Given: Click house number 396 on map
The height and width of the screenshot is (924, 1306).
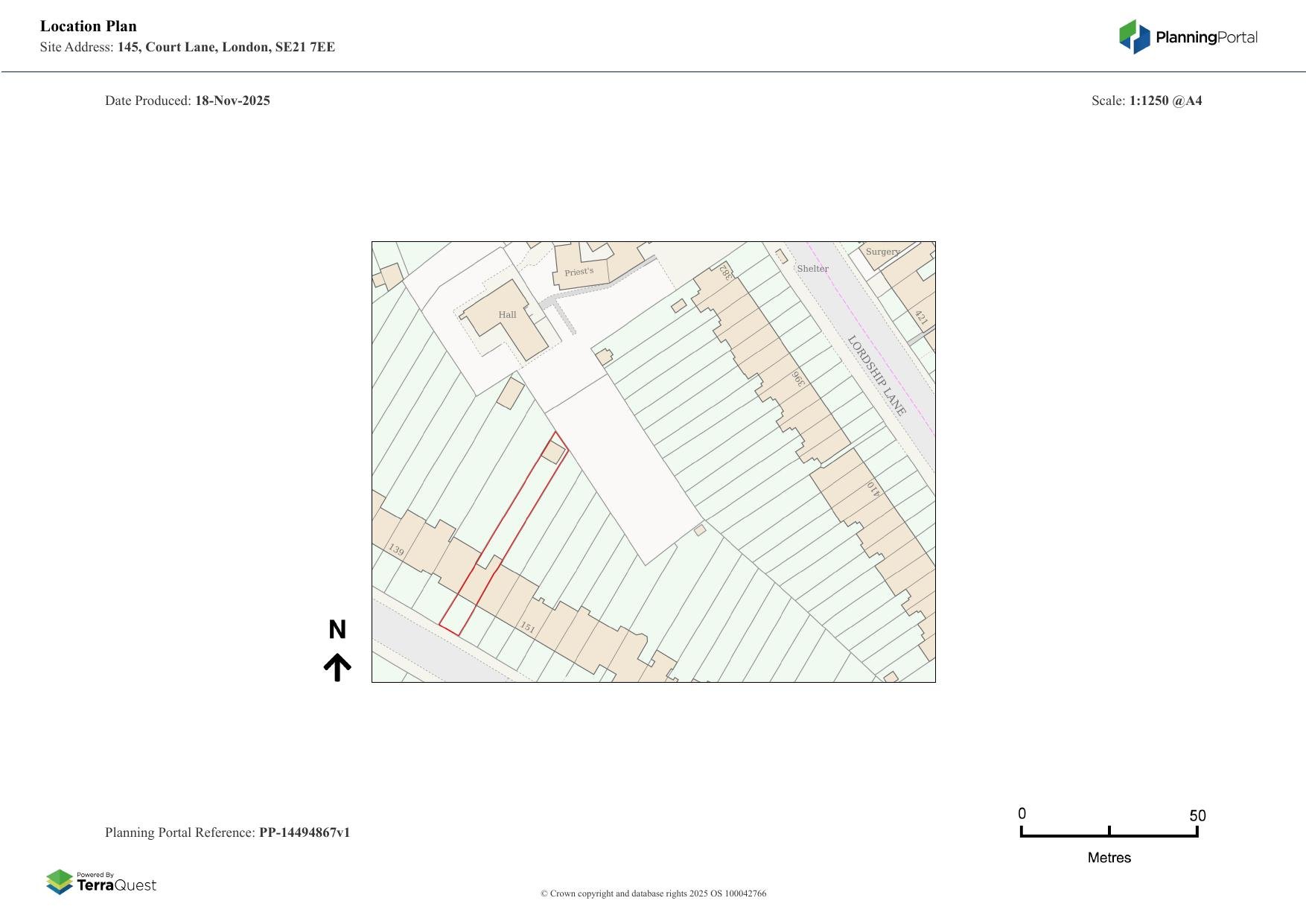Looking at the screenshot, I should tap(798, 378).
